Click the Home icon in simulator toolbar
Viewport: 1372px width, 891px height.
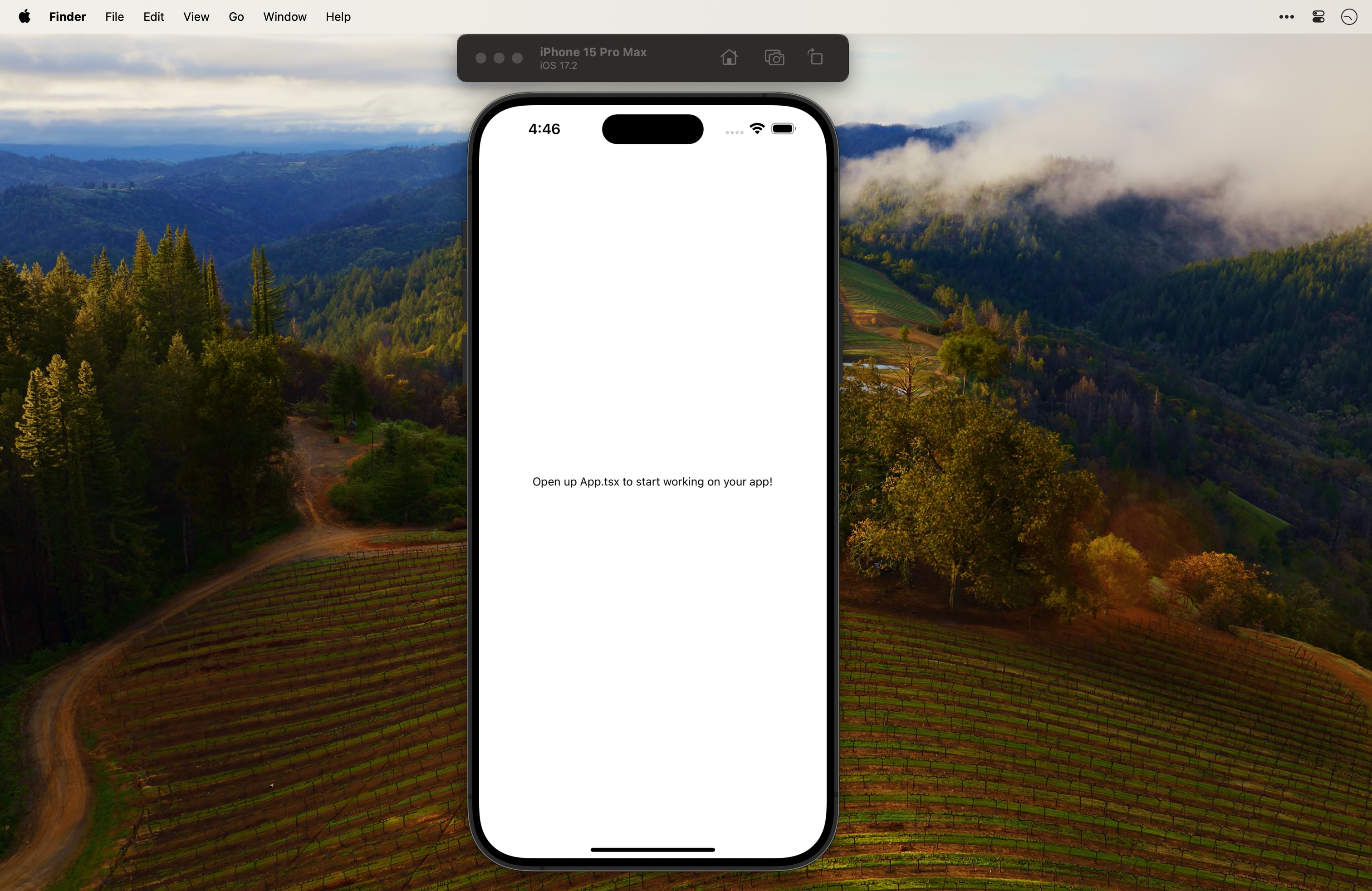coord(729,57)
